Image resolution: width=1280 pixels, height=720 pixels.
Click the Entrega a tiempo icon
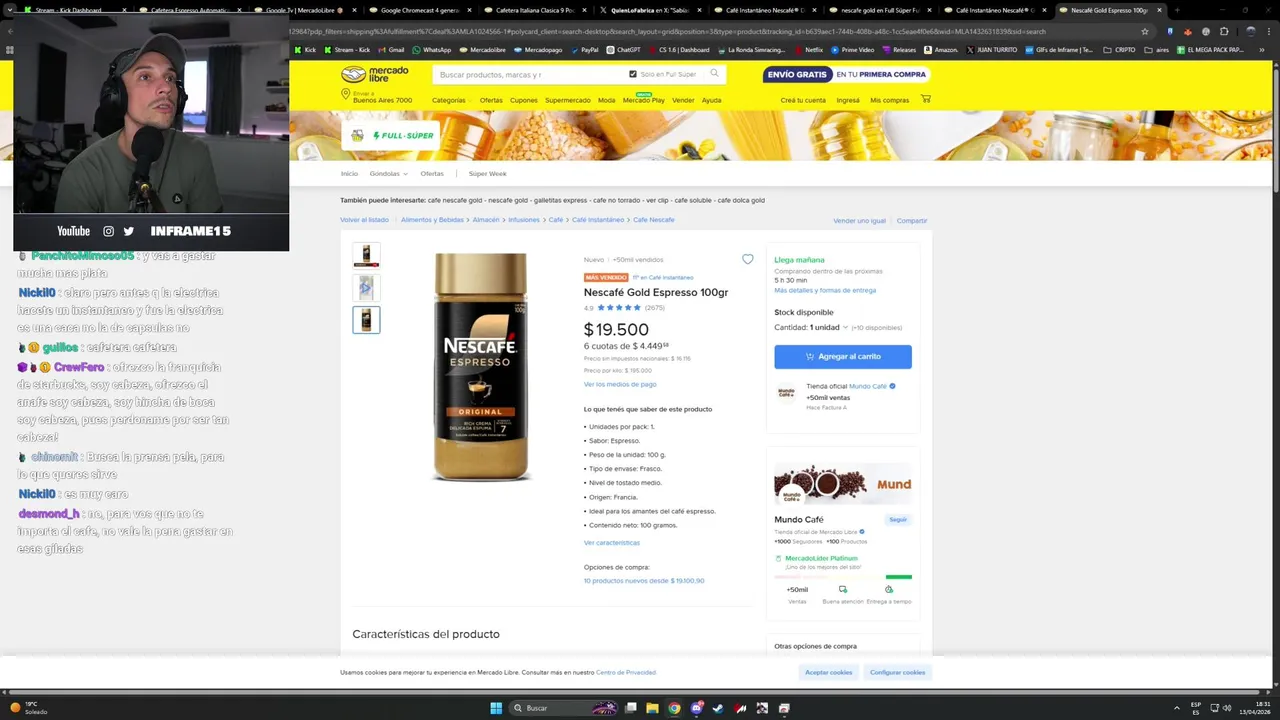[889, 589]
